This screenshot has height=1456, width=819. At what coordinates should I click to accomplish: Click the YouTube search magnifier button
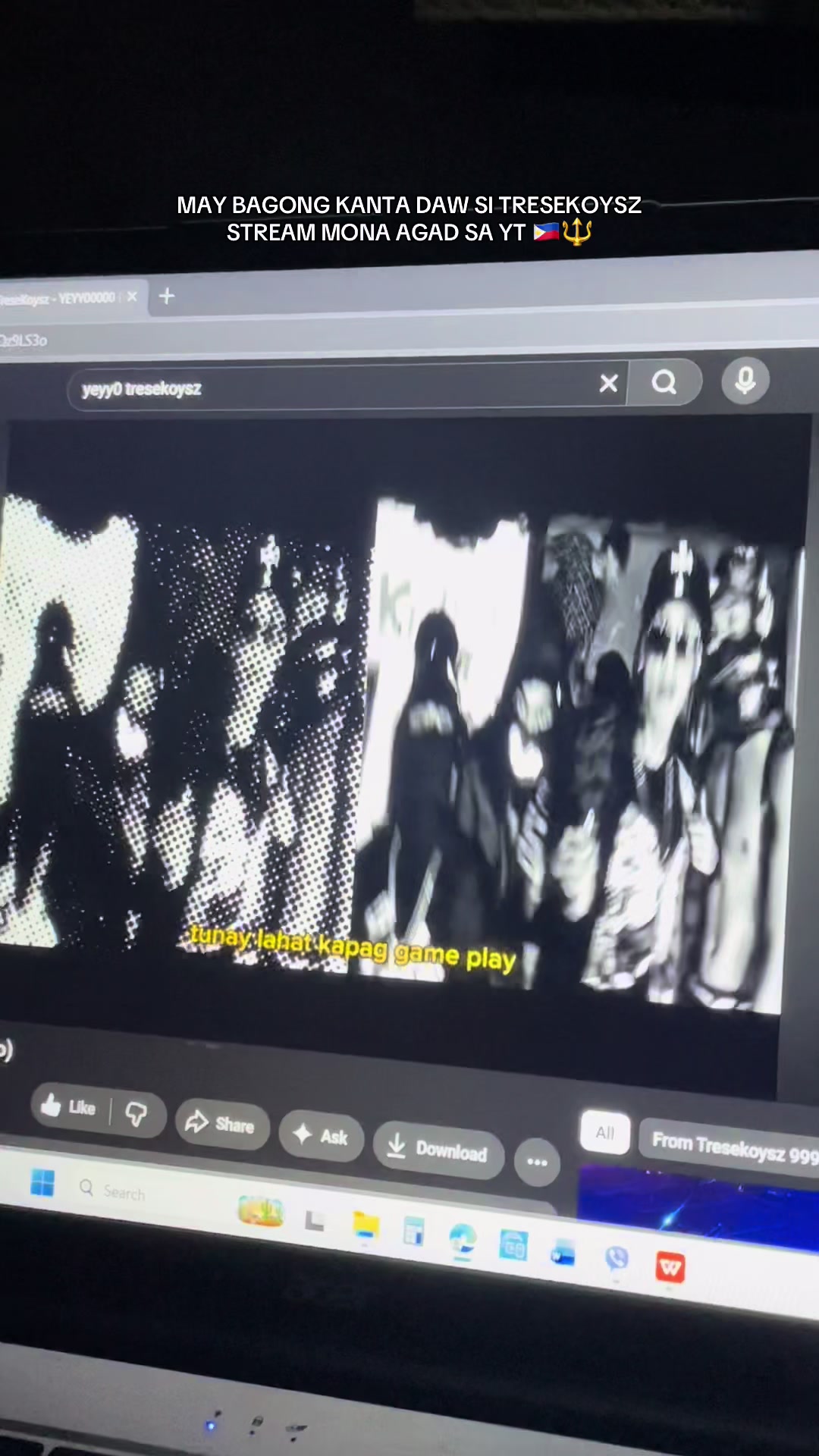pos(664,382)
